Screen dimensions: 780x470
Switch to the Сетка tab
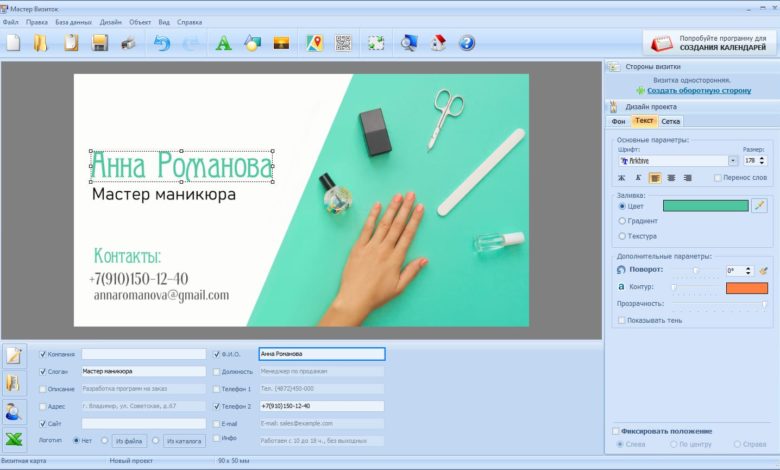point(671,121)
